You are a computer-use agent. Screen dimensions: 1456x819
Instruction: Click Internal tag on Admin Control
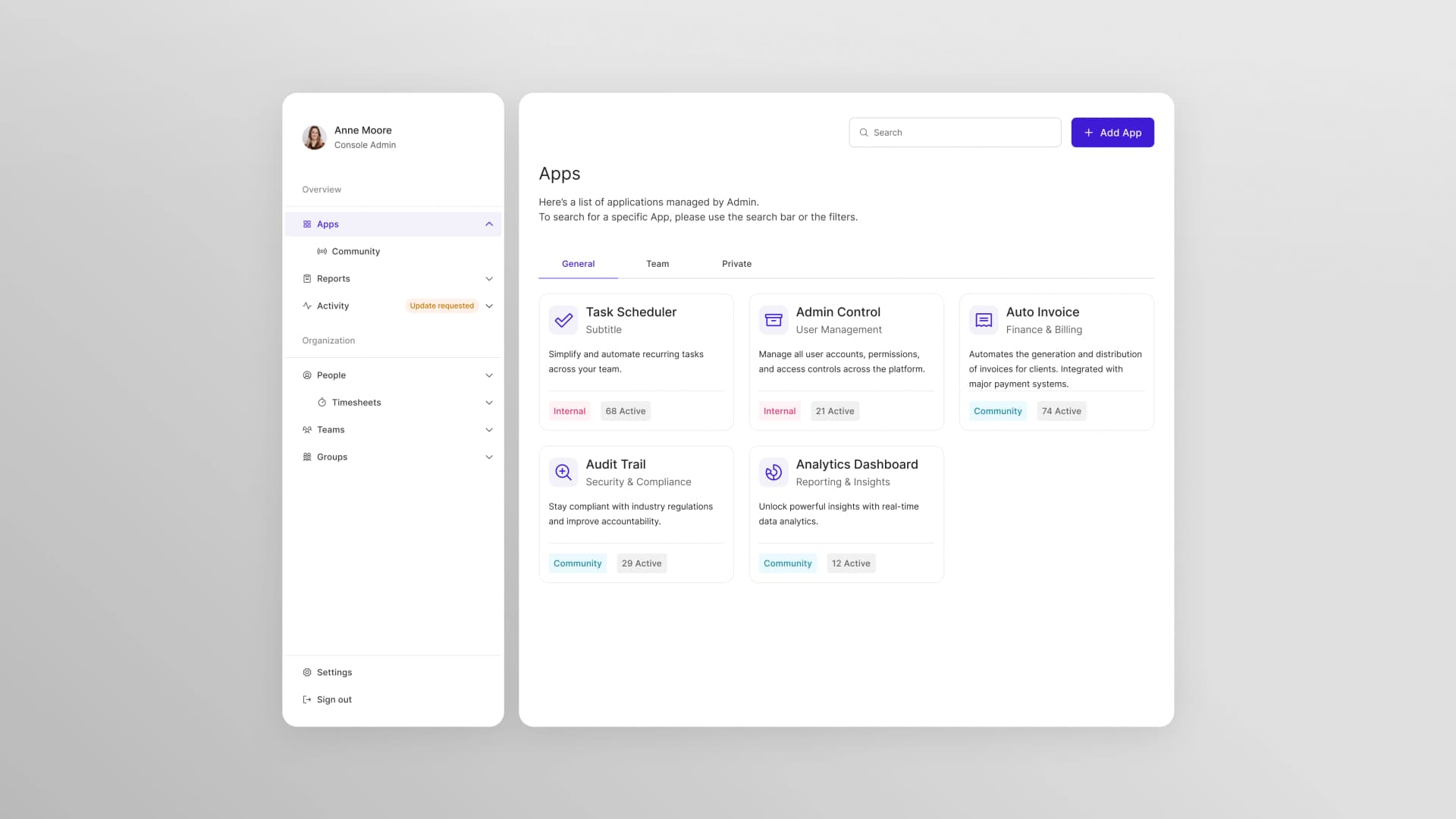pos(780,412)
